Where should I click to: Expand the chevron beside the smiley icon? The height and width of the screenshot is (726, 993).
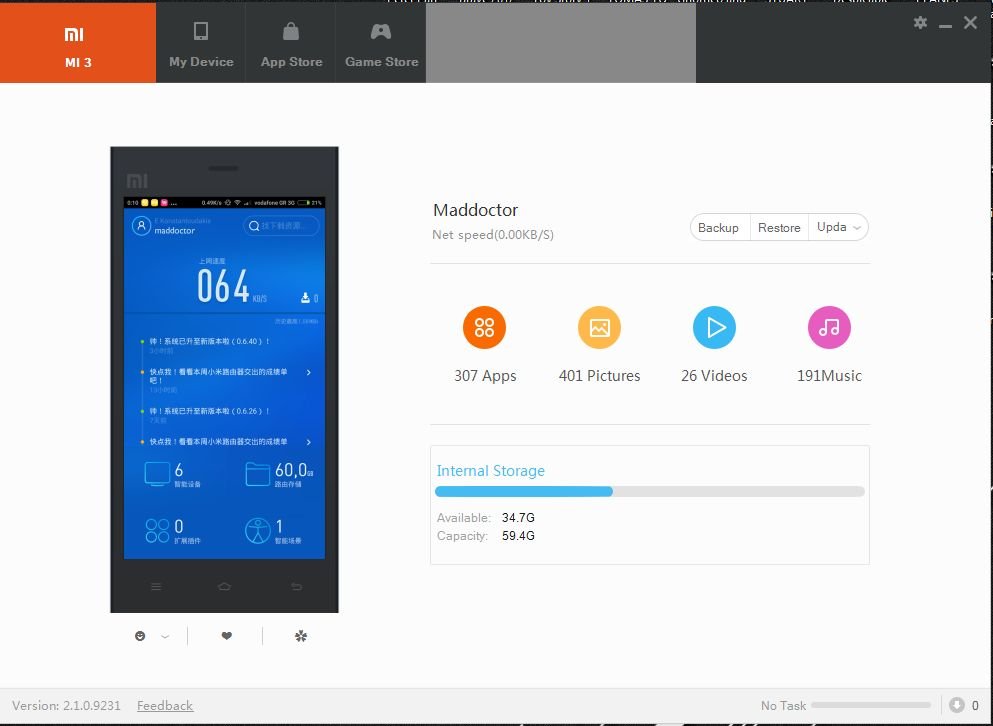click(x=165, y=636)
